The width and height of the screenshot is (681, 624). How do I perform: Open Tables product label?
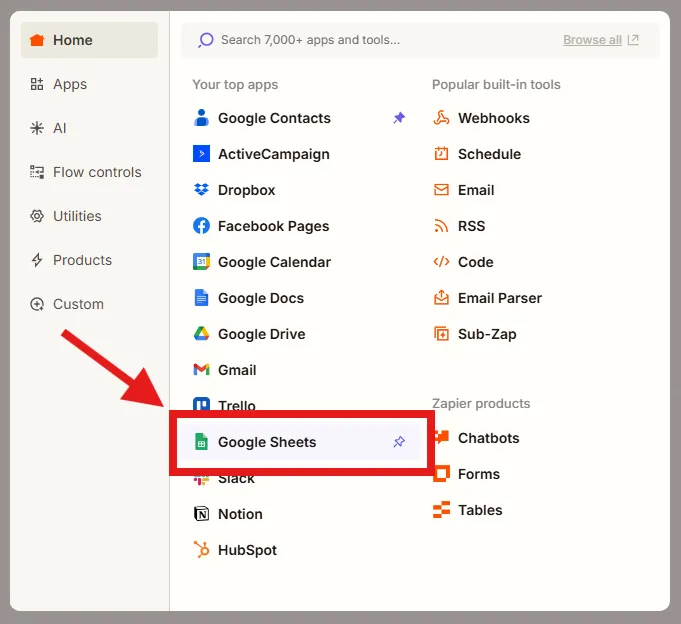tap(480, 510)
